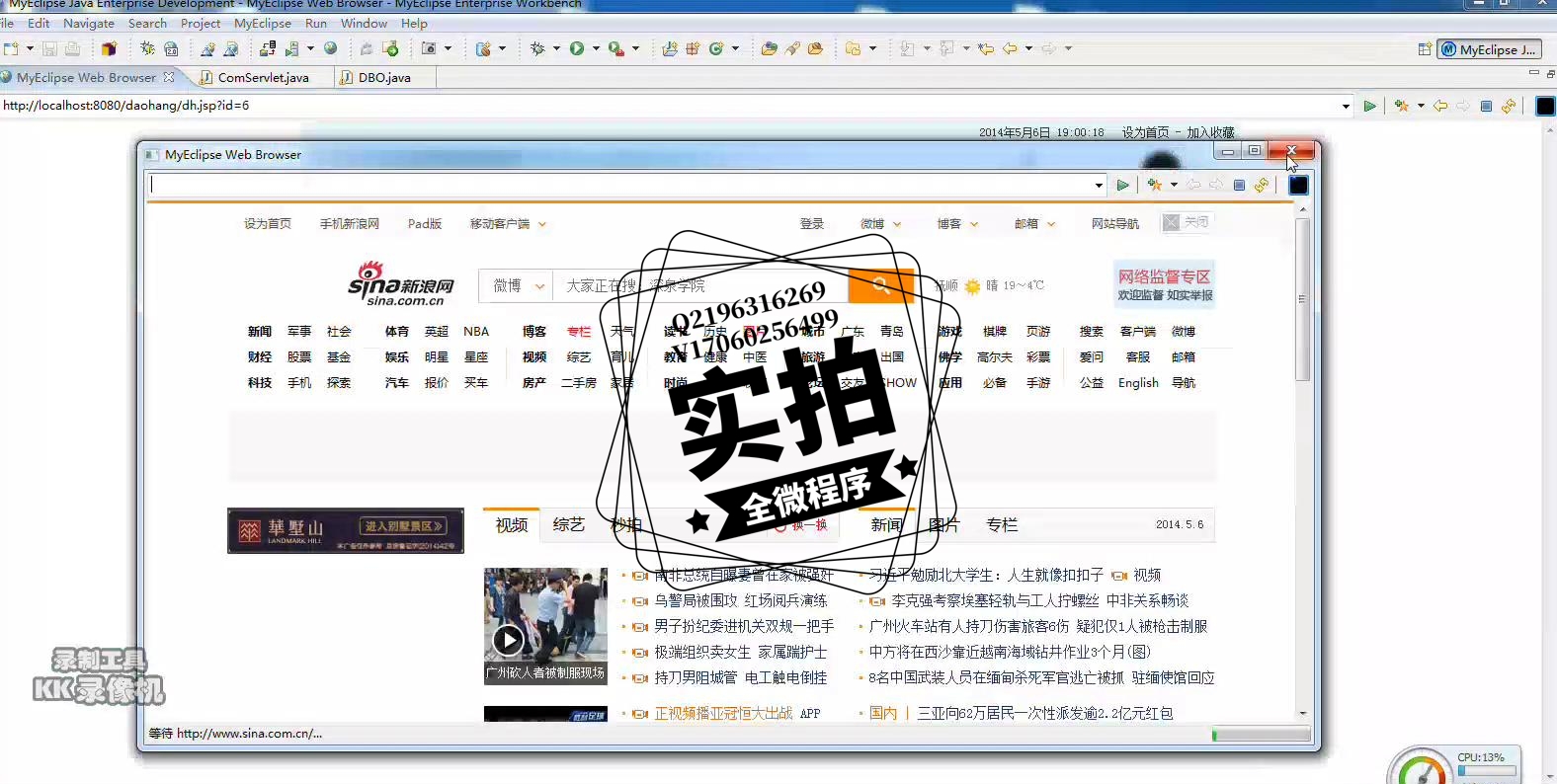Open the External Tools dropdown arrow
1557x784 pixels.
pyautogui.click(x=635, y=48)
